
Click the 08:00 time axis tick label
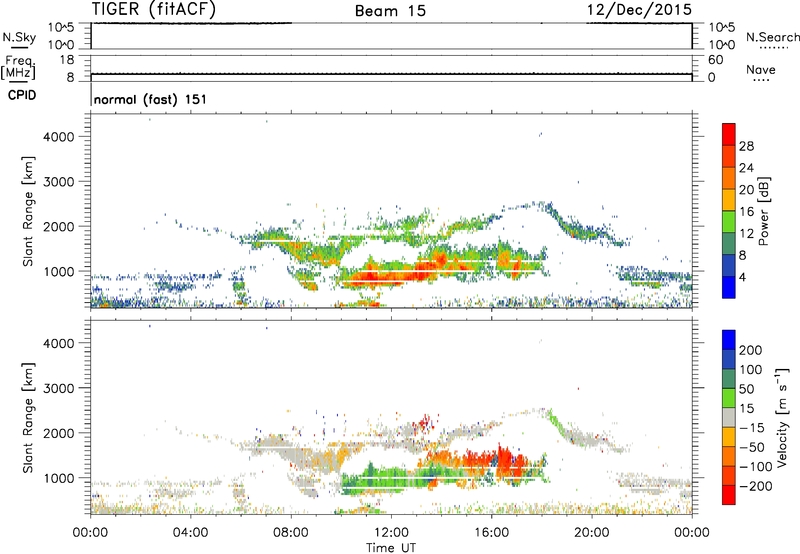click(291, 533)
